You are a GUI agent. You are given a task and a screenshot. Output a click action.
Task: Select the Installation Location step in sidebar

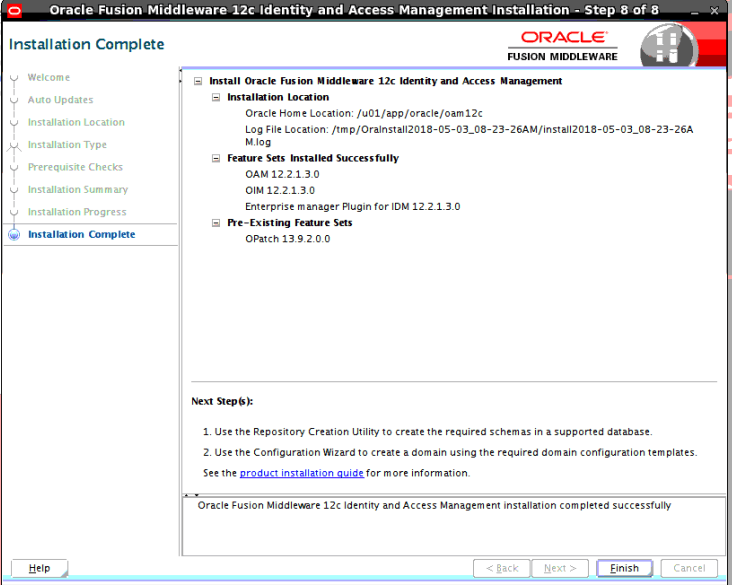click(76, 122)
